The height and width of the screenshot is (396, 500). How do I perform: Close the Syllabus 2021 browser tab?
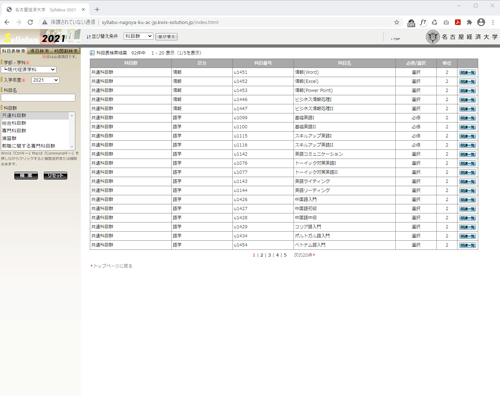83,10
